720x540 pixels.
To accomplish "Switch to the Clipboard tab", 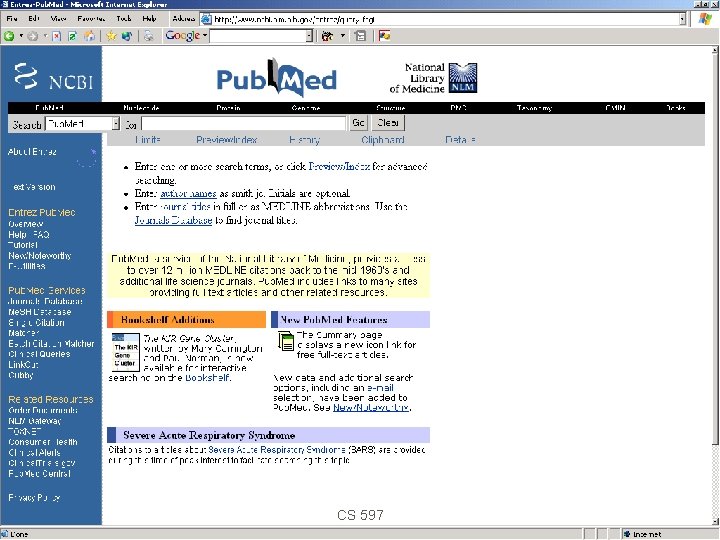I will point(382,140).
